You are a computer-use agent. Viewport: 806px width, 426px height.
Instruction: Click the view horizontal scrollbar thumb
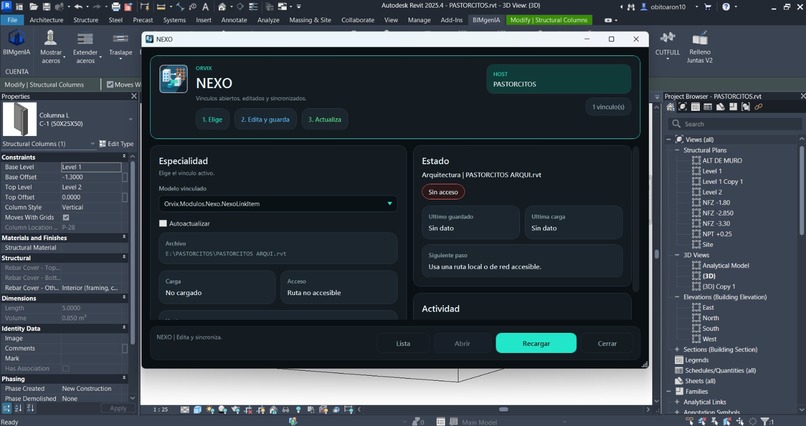coord(504,410)
